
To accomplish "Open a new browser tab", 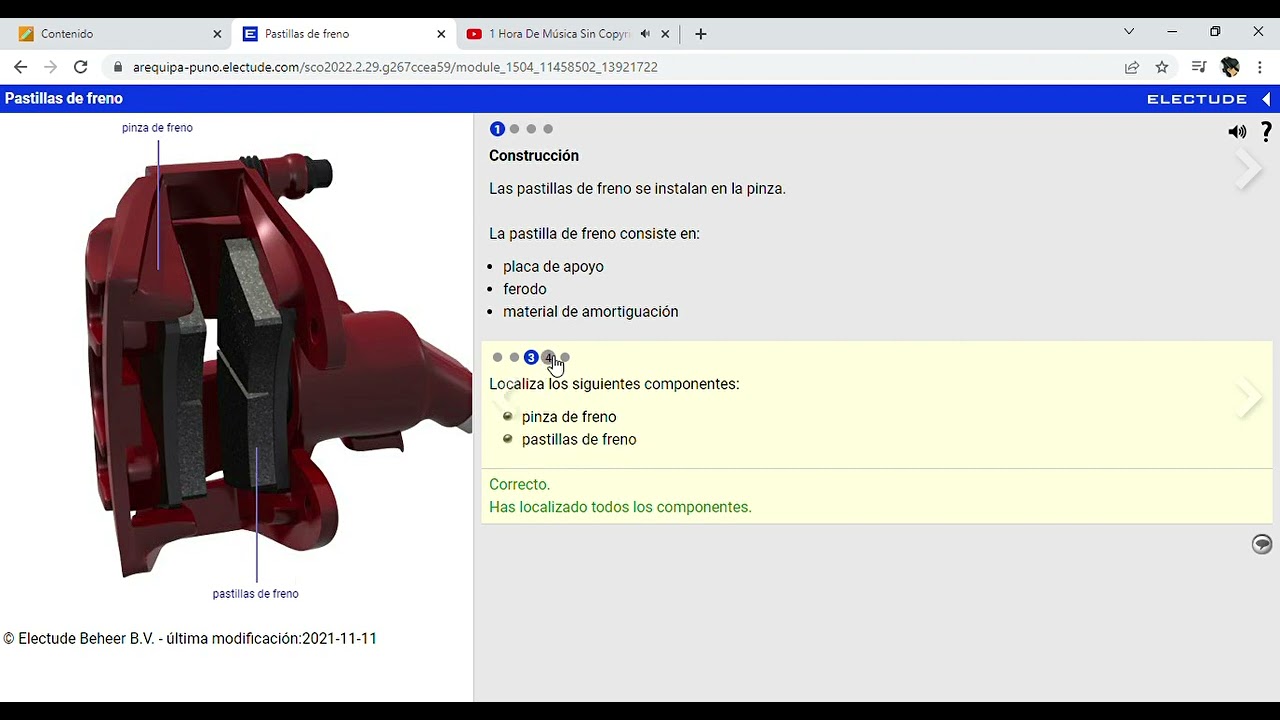I will click(x=700, y=34).
